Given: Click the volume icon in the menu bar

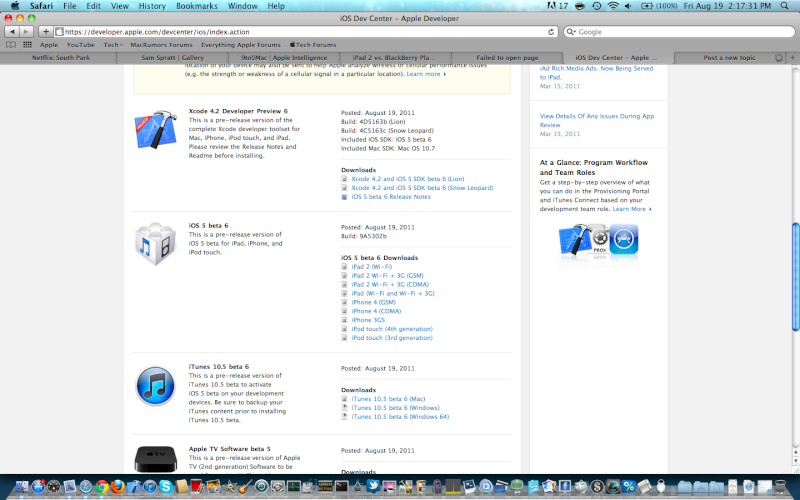Looking at the screenshot, I should 628,6.
